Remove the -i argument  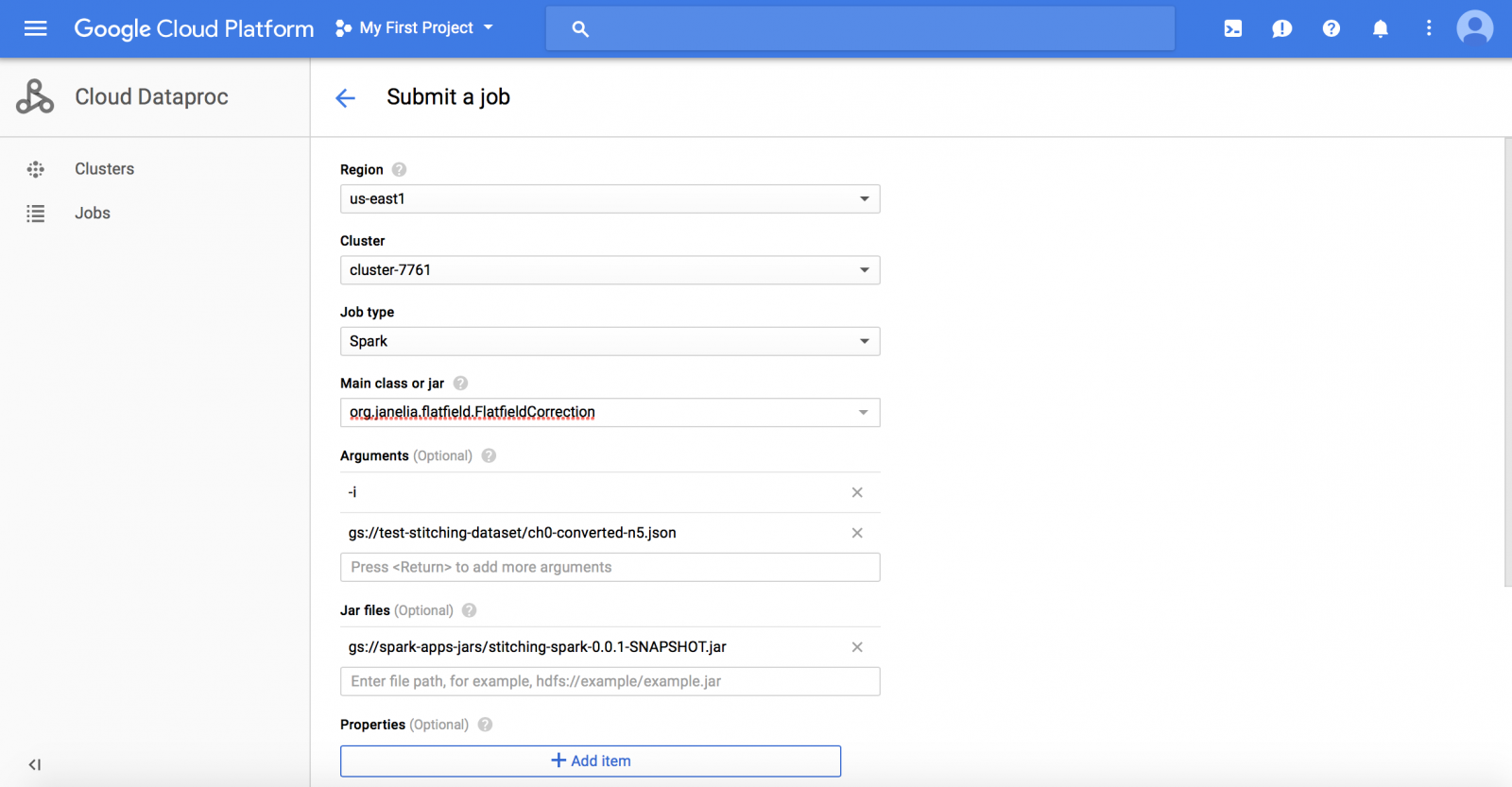pyautogui.click(x=857, y=492)
